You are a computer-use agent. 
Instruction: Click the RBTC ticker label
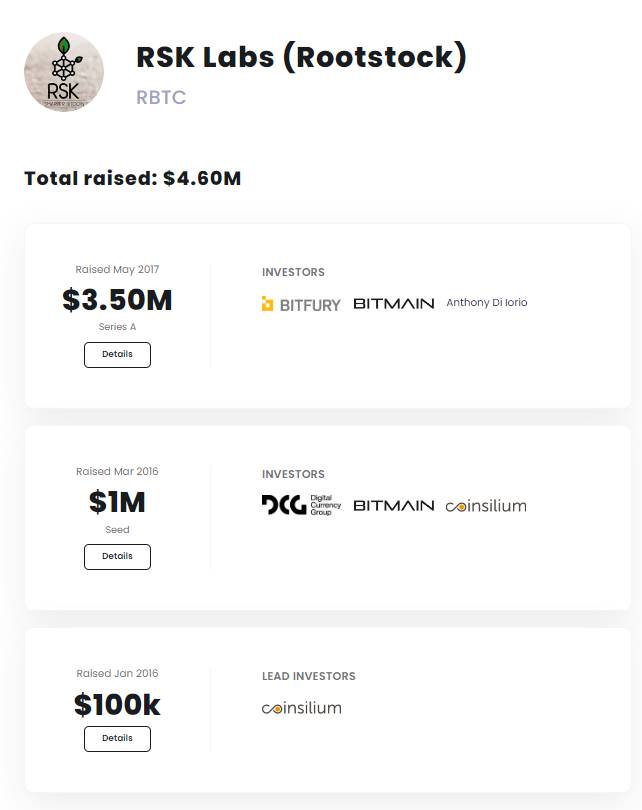coord(161,97)
